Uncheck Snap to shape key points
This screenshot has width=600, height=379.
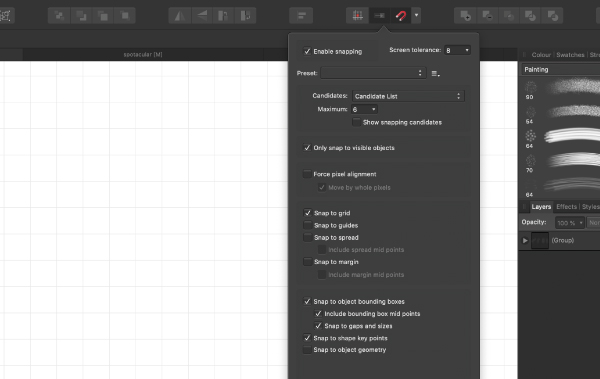(307, 338)
